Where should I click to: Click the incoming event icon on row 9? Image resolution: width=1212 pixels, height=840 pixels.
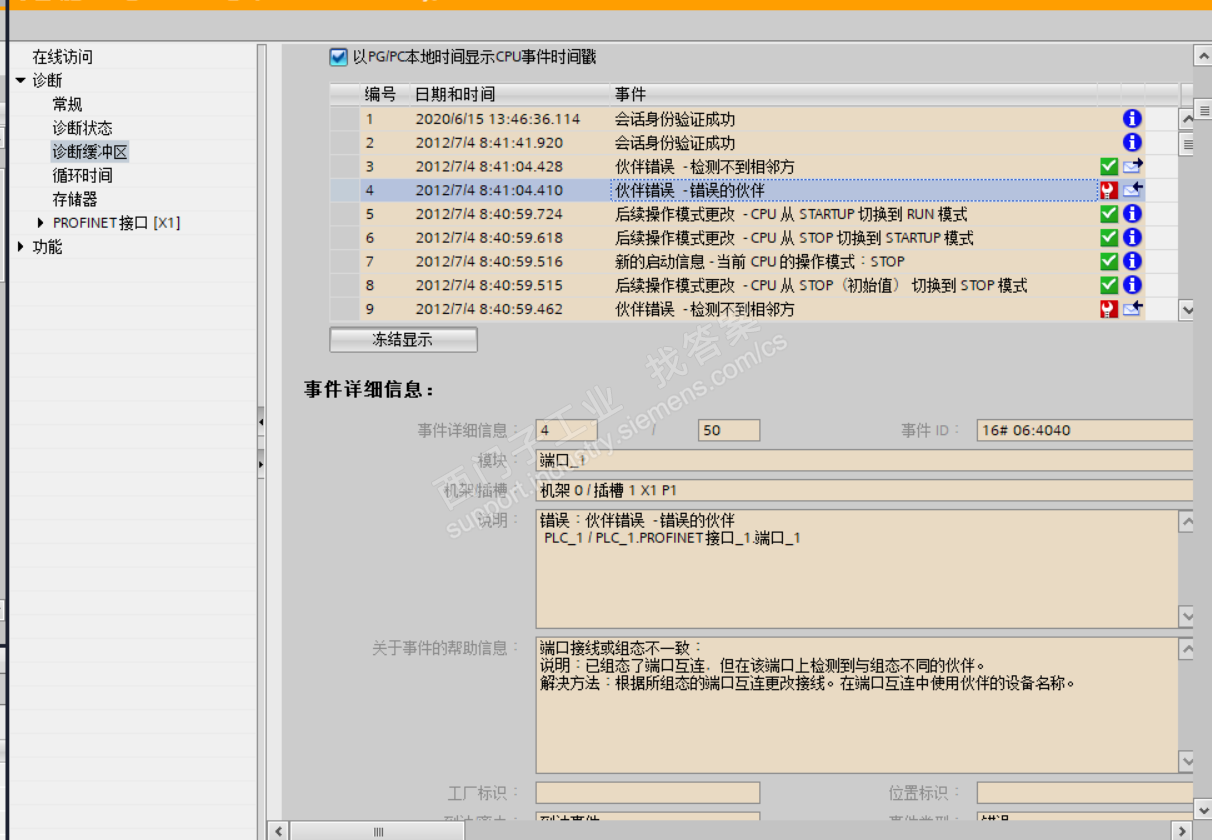pos(1132,309)
